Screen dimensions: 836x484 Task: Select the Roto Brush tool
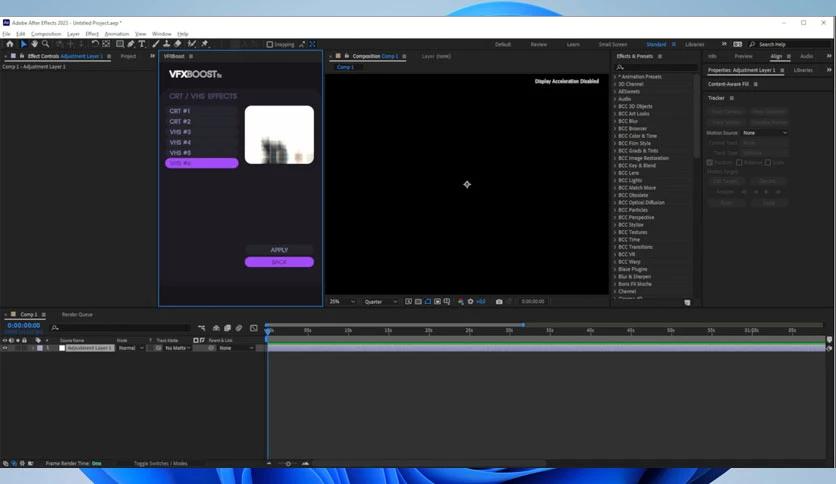tap(191, 44)
